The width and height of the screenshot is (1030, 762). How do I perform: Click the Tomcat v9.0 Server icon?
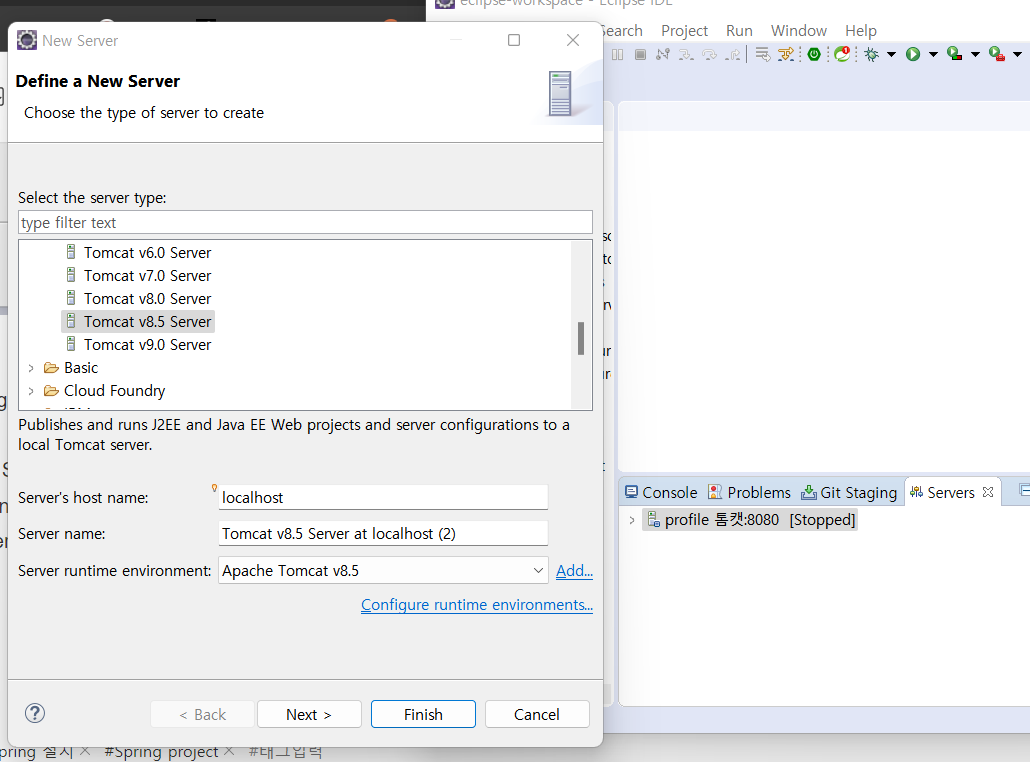71,344
